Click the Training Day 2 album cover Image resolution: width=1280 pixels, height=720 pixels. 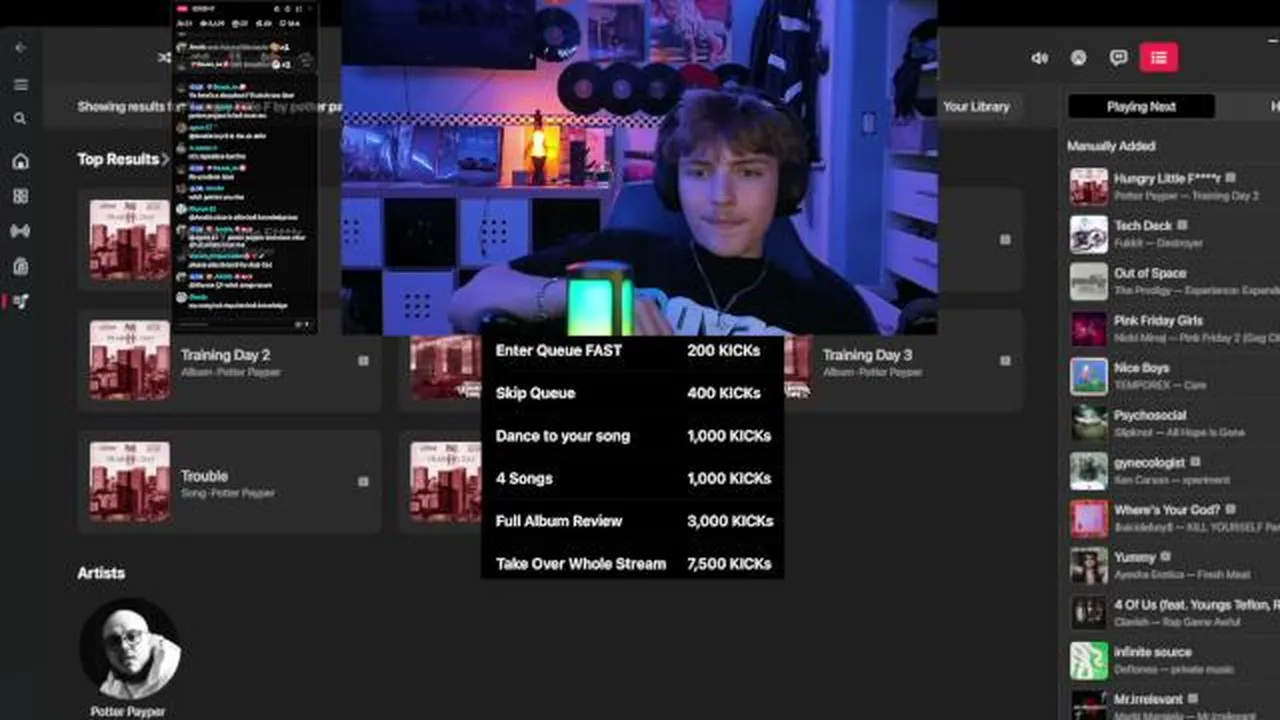click(x=130, y=360)
